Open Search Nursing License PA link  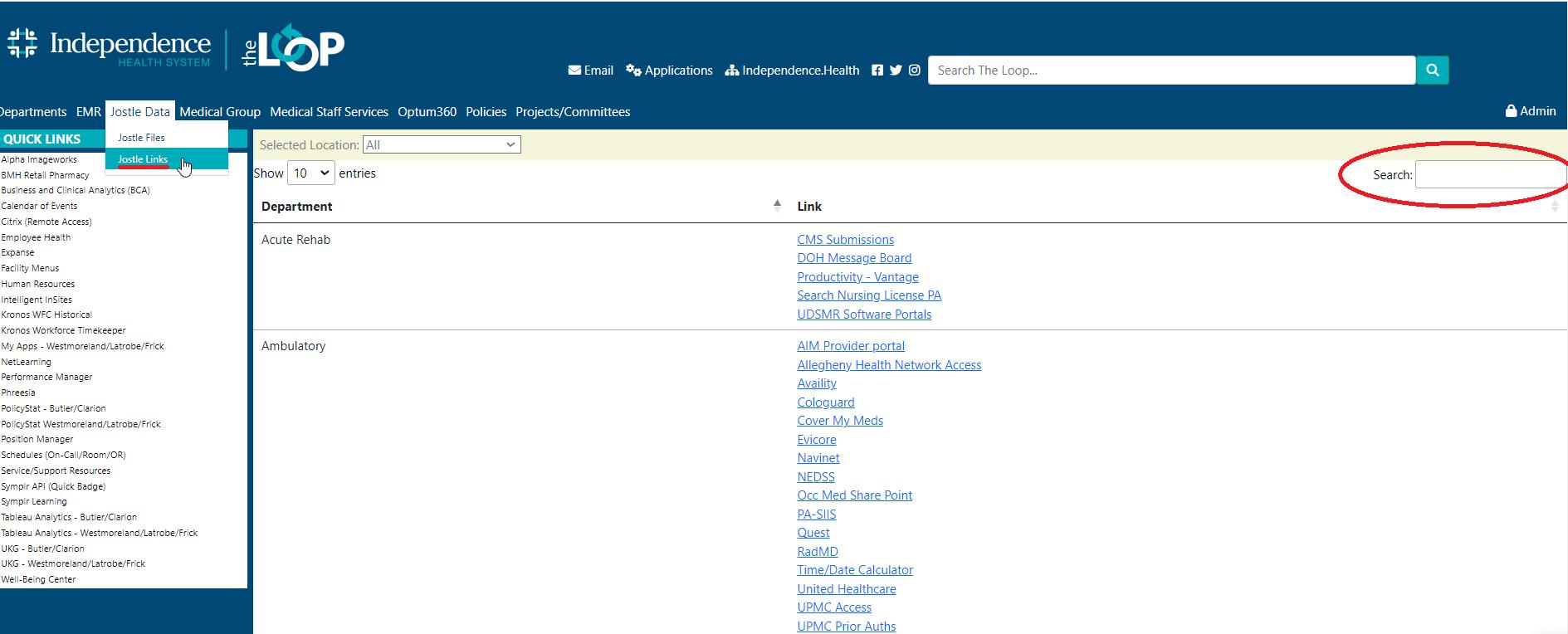point(869,295)
